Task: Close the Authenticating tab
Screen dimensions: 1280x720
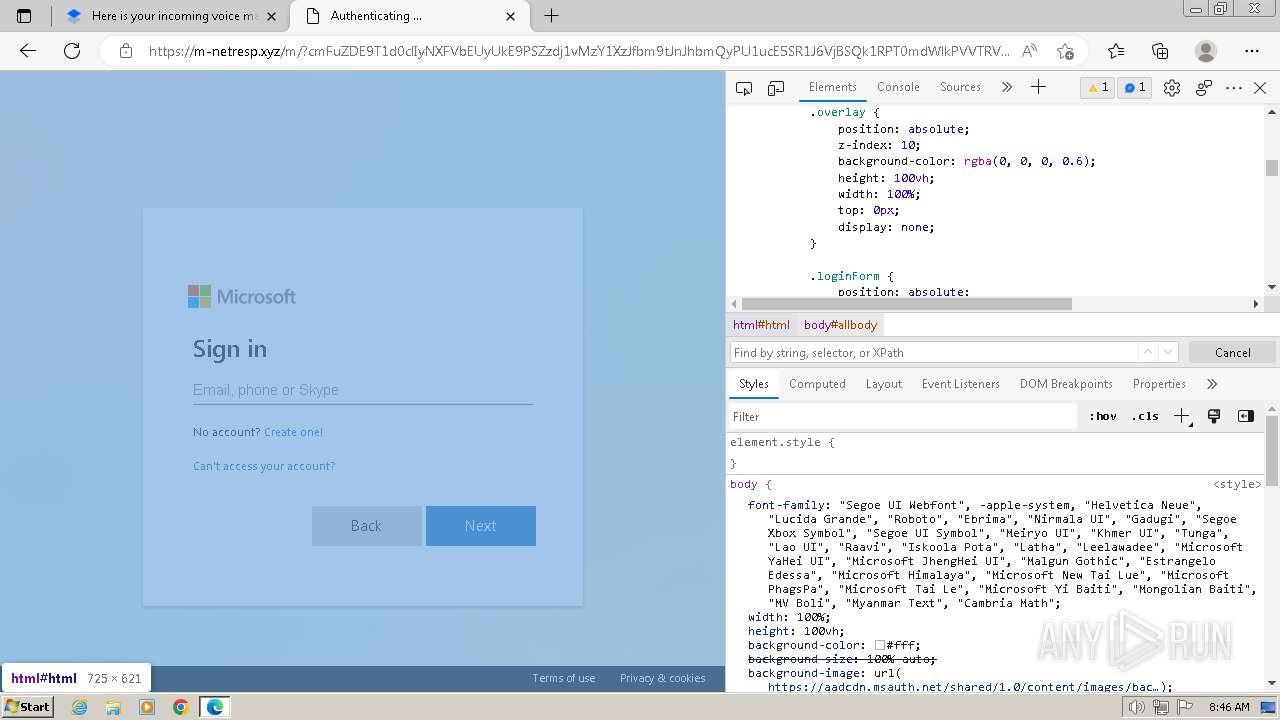Action: pos(511,16)
